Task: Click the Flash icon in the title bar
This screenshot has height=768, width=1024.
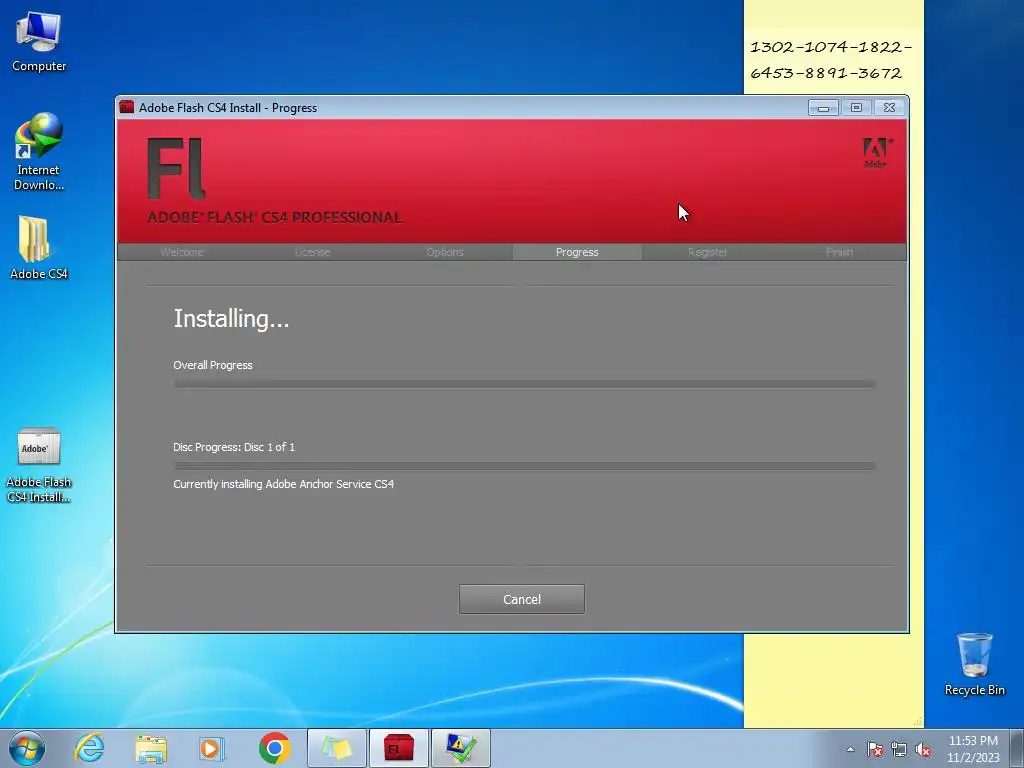Action: [127, 107]
